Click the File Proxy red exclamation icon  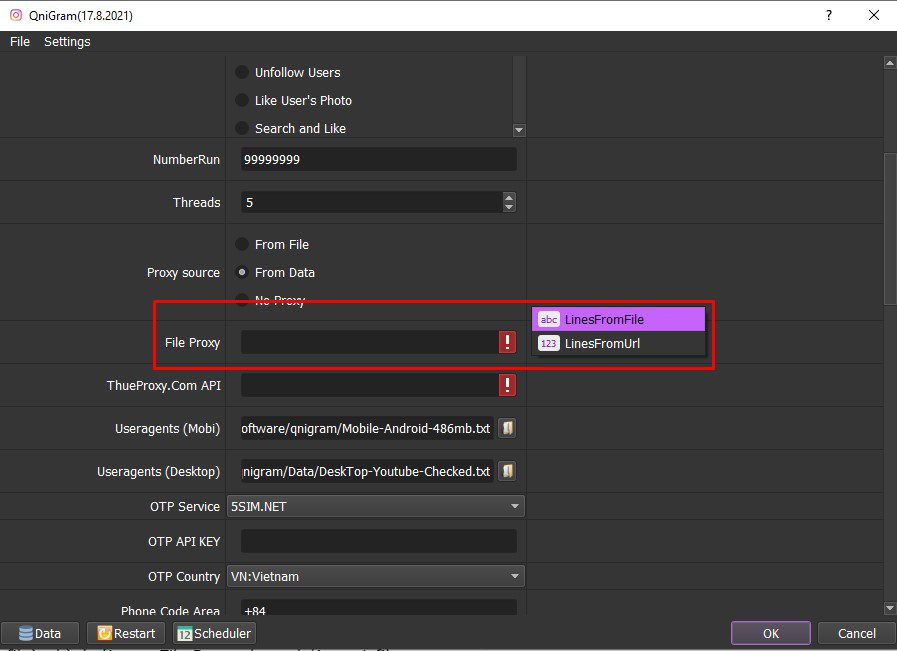(507, 342)
